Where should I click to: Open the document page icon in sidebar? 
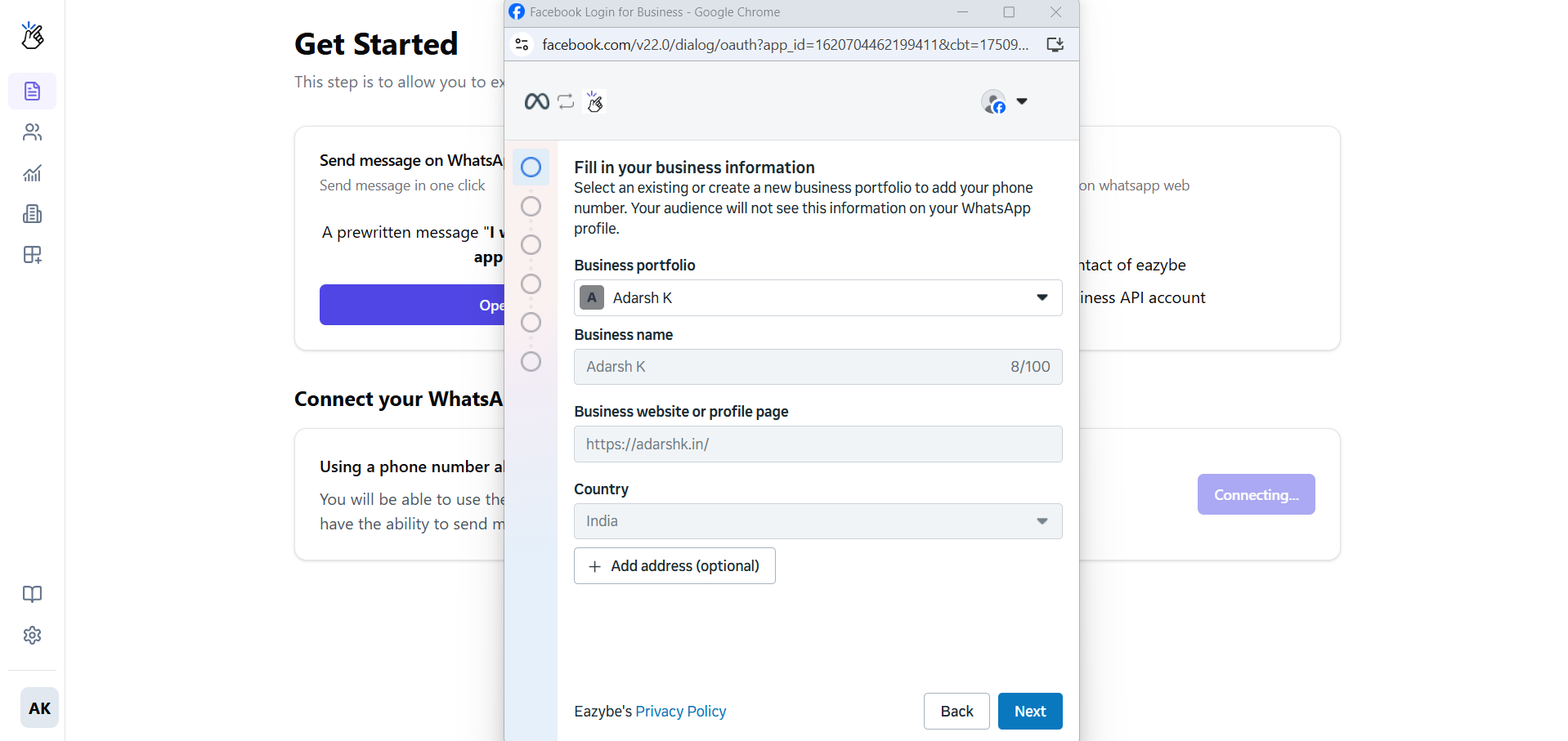pyautogui.click(x=32, y=91)
